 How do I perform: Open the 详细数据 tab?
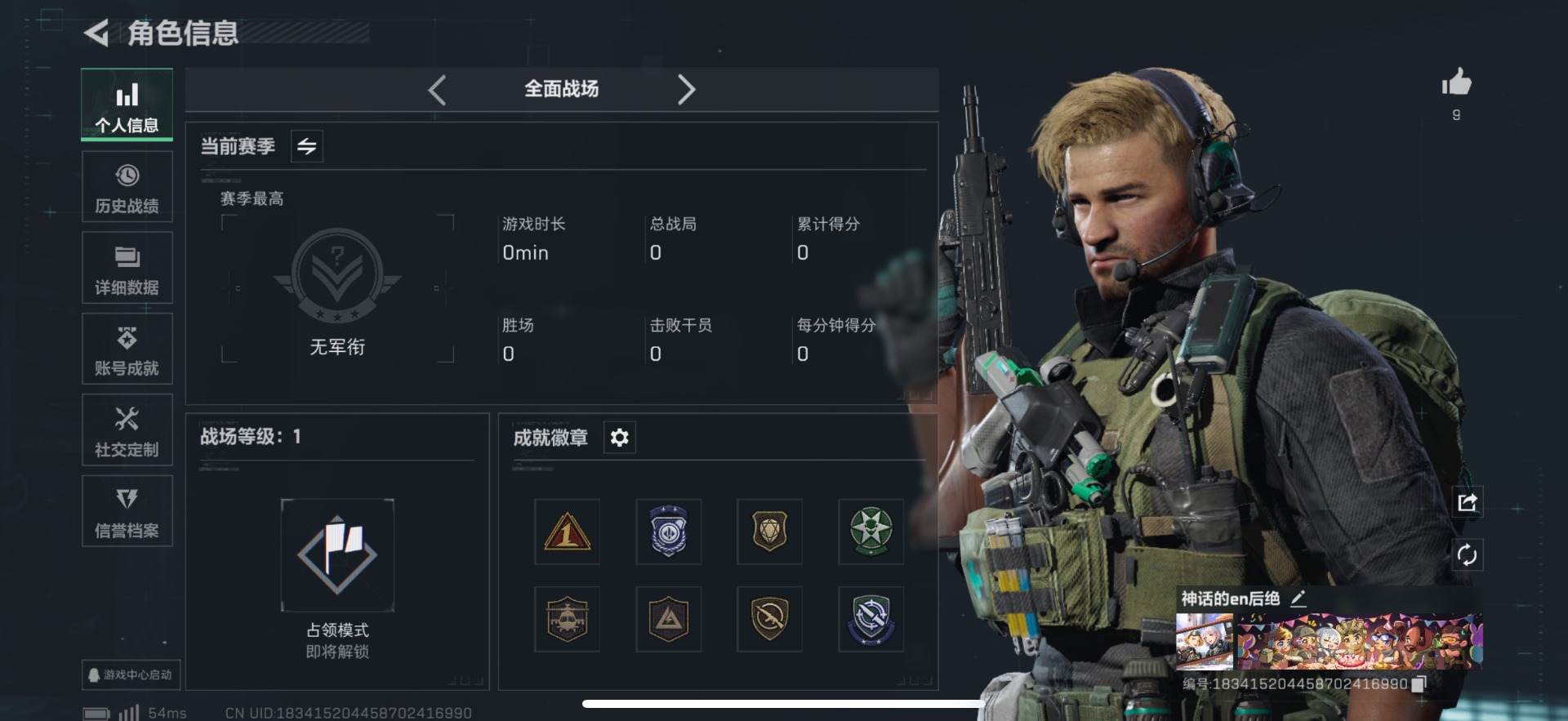tap(127, 268)
